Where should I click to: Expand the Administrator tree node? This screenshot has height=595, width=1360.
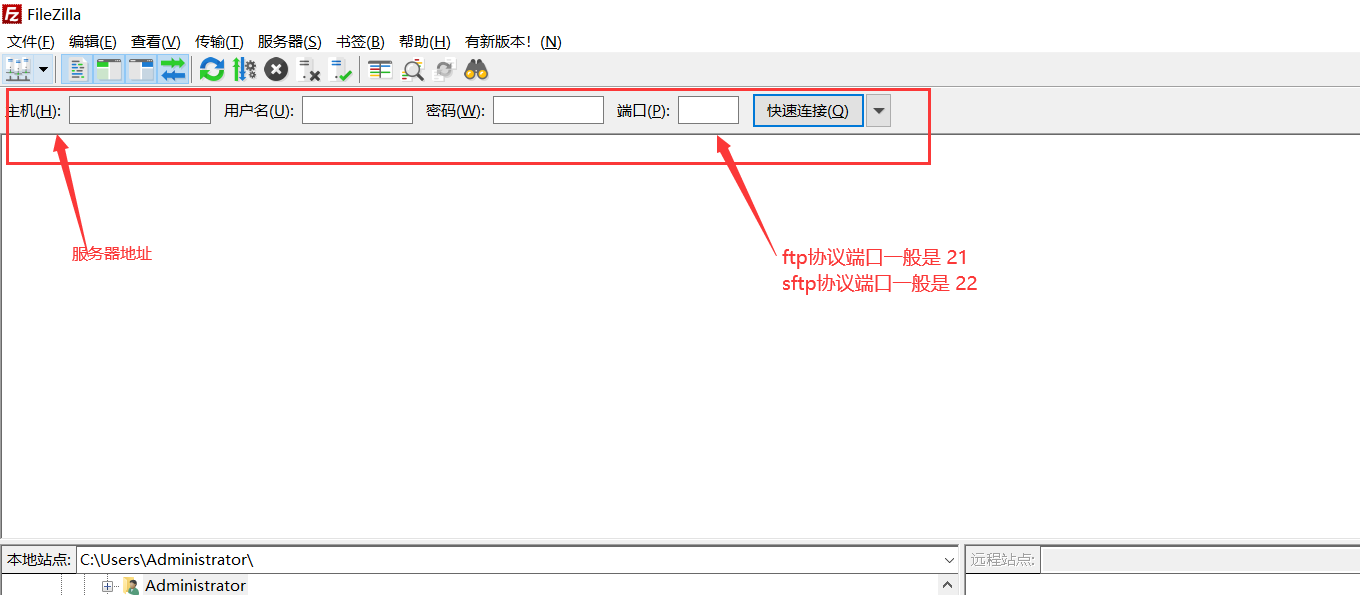[x=107, y=586]
